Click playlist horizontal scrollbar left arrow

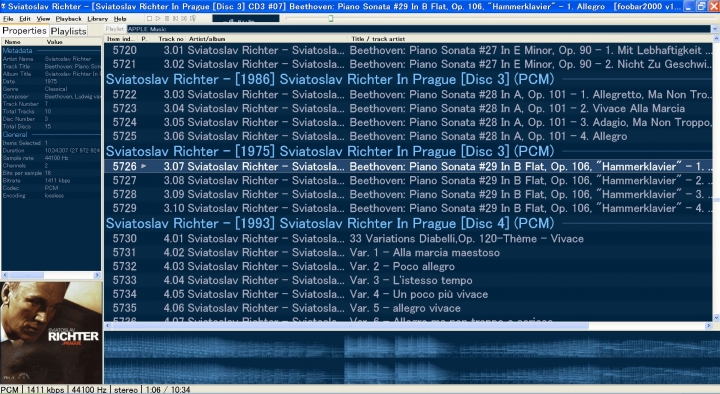pyautogui.click(x=108, y=326)
